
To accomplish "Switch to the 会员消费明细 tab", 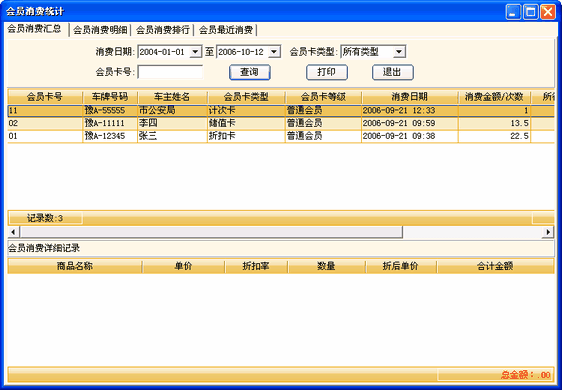I will [x=100, y=30].
